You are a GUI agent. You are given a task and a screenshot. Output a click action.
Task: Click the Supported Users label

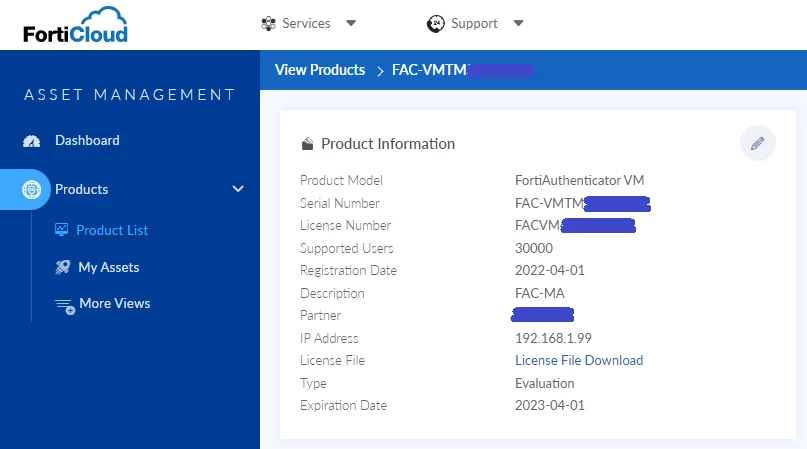(346, 248)
